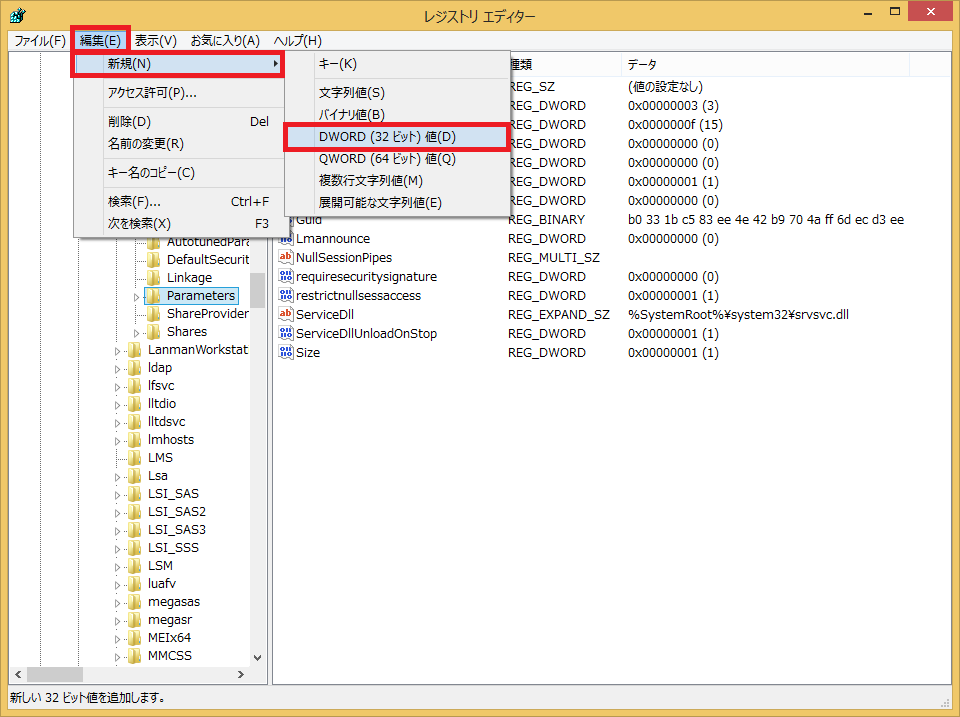This screenshot has height=717, width=960.
Task: Click the Lmannounce DWORD value icon
Action: tap(285, 239)
